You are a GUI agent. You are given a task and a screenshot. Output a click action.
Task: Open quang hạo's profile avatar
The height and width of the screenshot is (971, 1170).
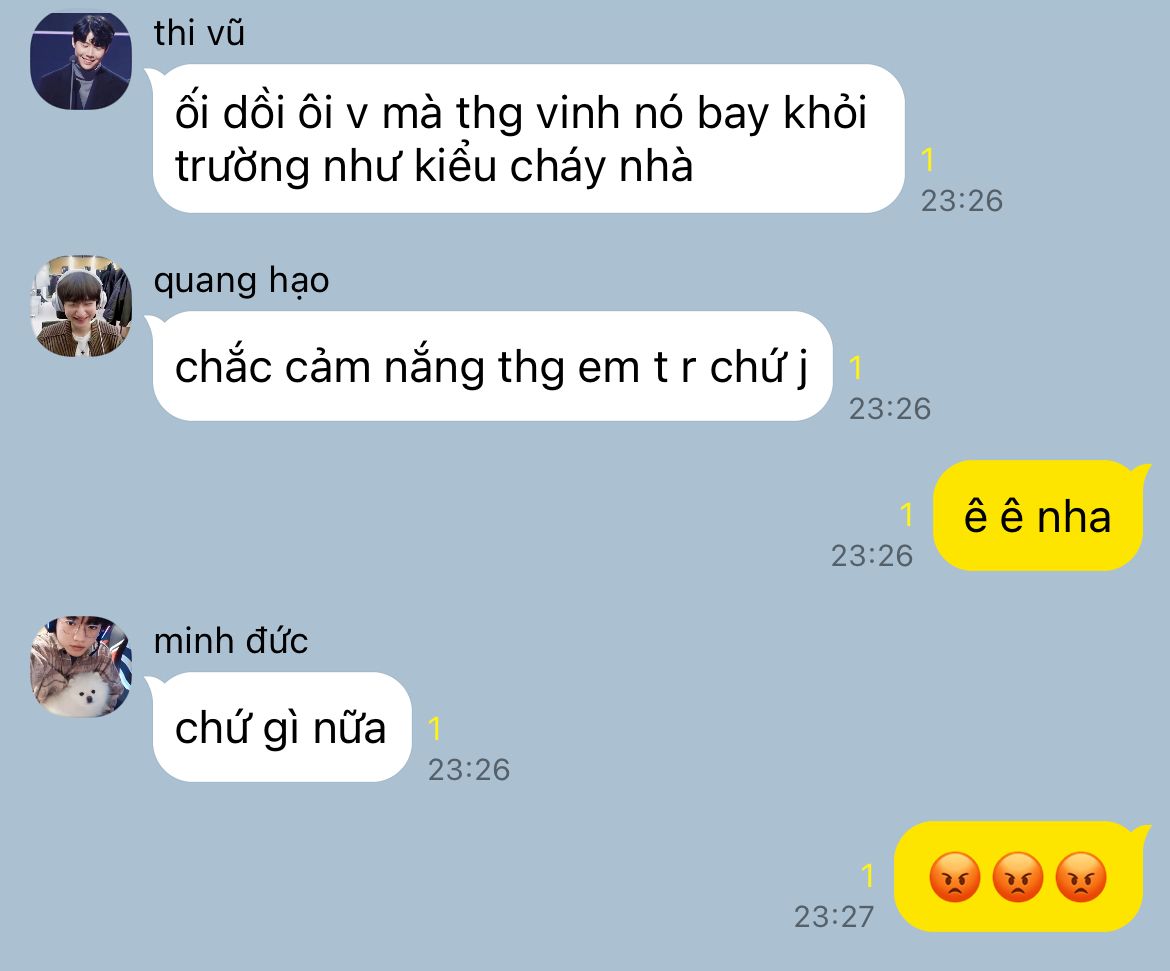point(81,306)
